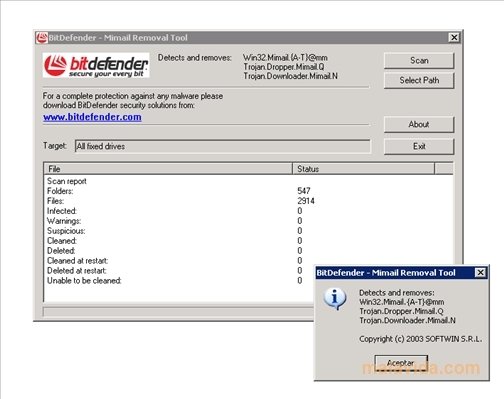Click the info icon in About dialog
504x399 pixels.
click(x=335, y=299)
